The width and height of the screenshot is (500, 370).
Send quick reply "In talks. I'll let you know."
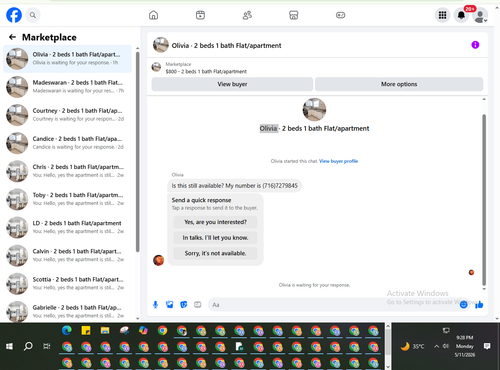pos(215,238)
